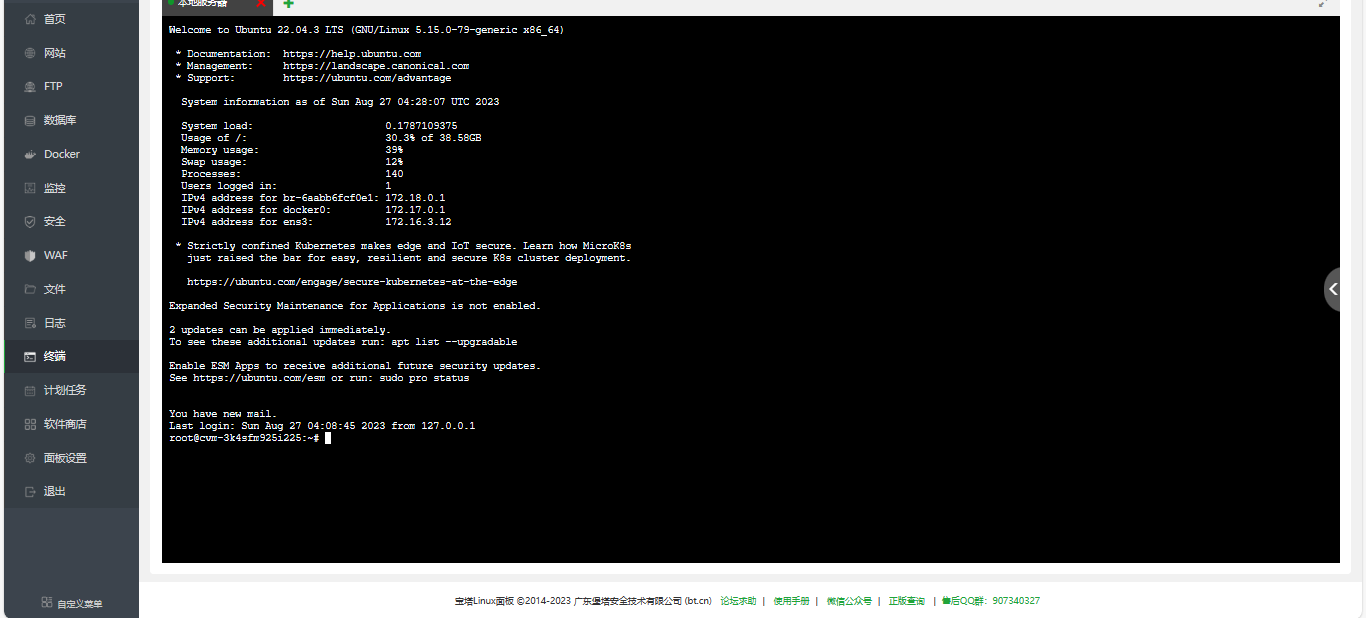1366x618 pixels.
Task: Click the 论坛求助 forum help link
Action: 738,601
